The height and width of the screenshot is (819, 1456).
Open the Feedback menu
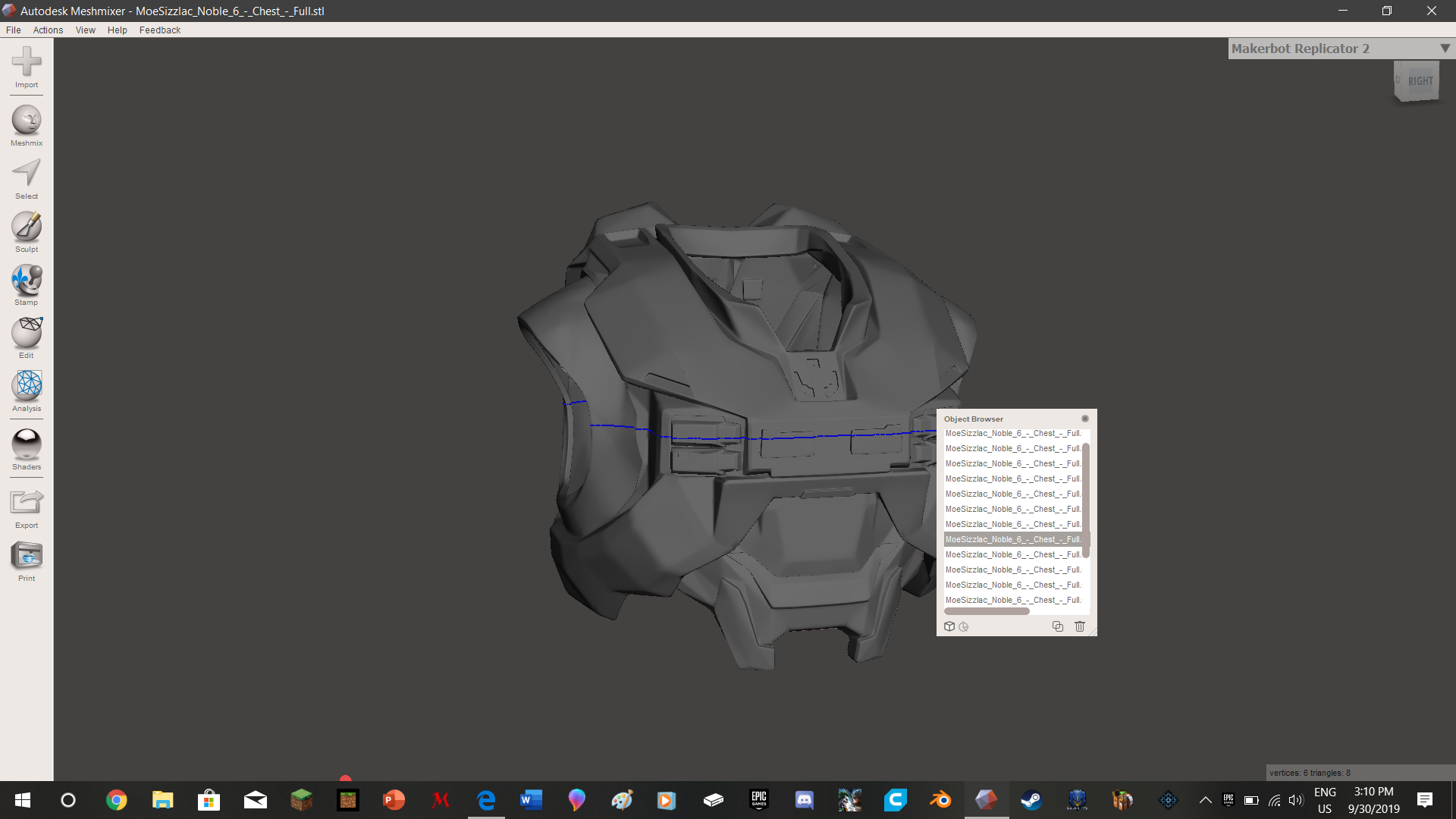pyautogui.click(x=159, y=30)
